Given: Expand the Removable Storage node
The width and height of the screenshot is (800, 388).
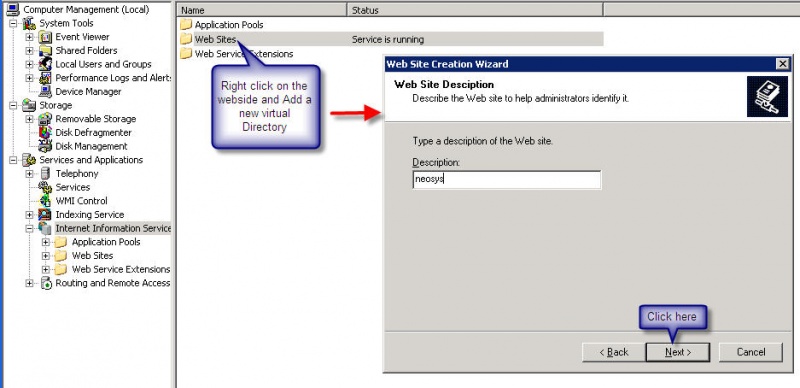Looking at the screenshot, I should click(30, 119).
